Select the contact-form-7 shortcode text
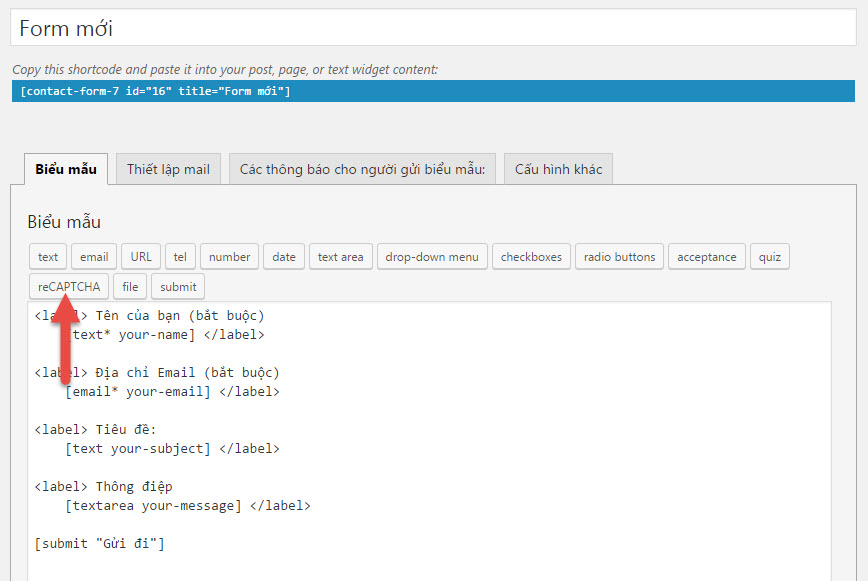868x581 pixels. point(155,91)
